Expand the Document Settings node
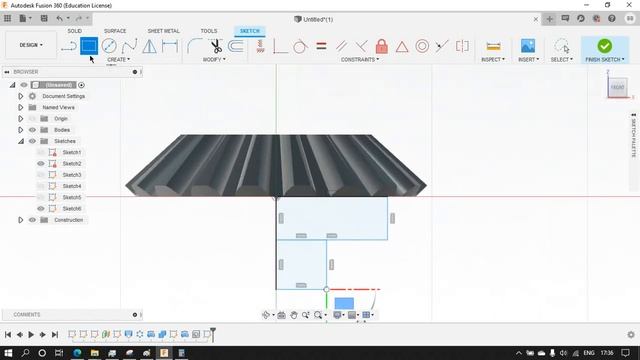This screenshot has width=640, height=360. (20, 96)
